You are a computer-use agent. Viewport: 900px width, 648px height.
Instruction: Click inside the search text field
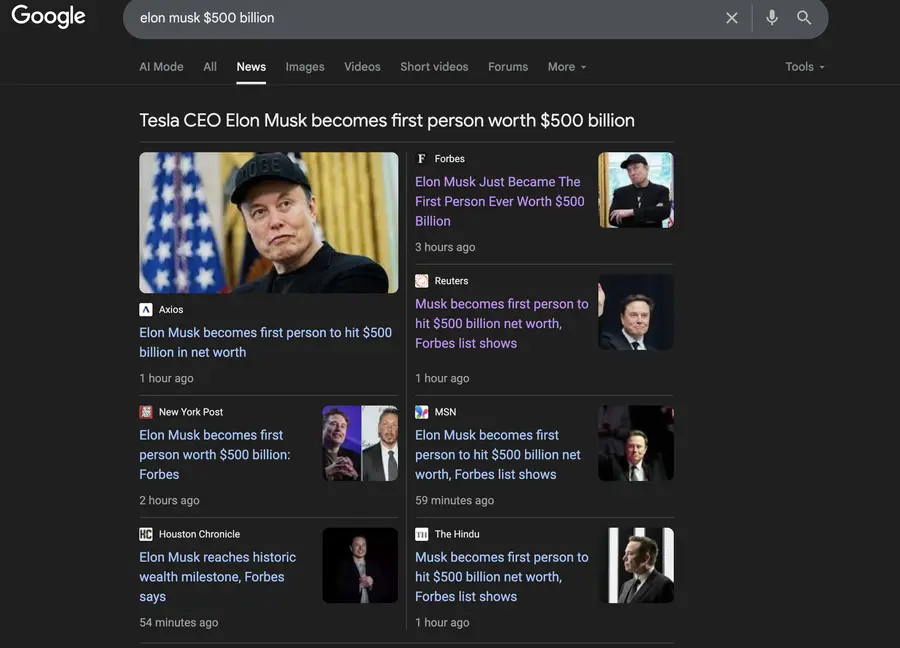[x=420, y=18]
